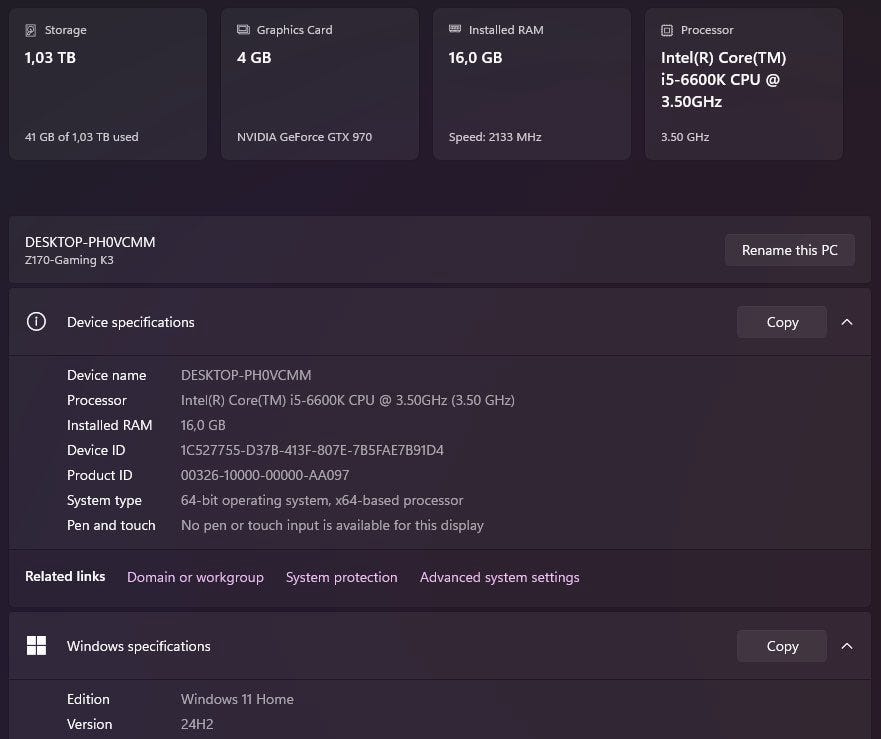Open Advanced system settings link
Screen dimensions: 881x739
499,577
